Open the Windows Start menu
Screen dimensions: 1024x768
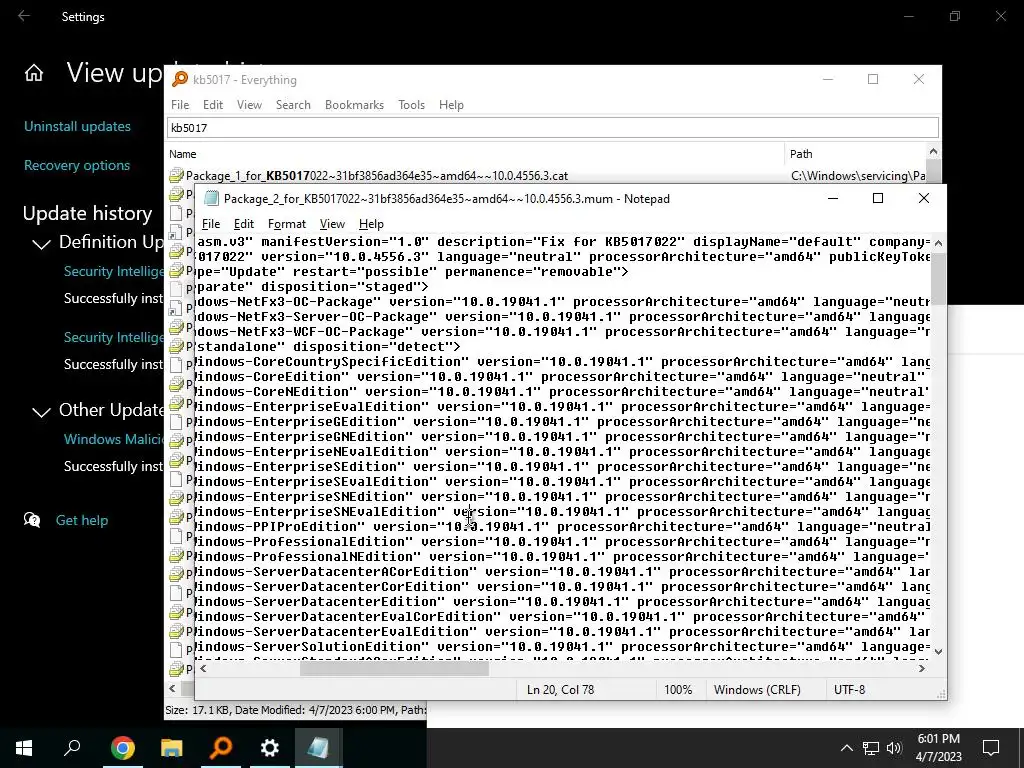[24, 748]
